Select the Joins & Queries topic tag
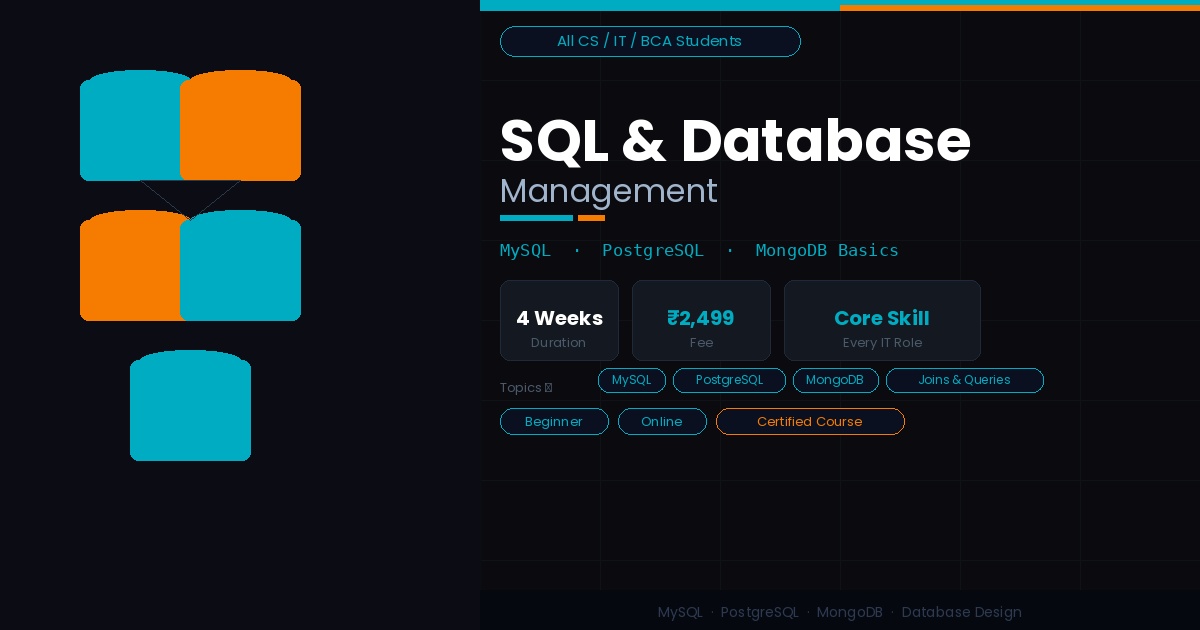This screenshot has width=1200, height=630. 965,380
